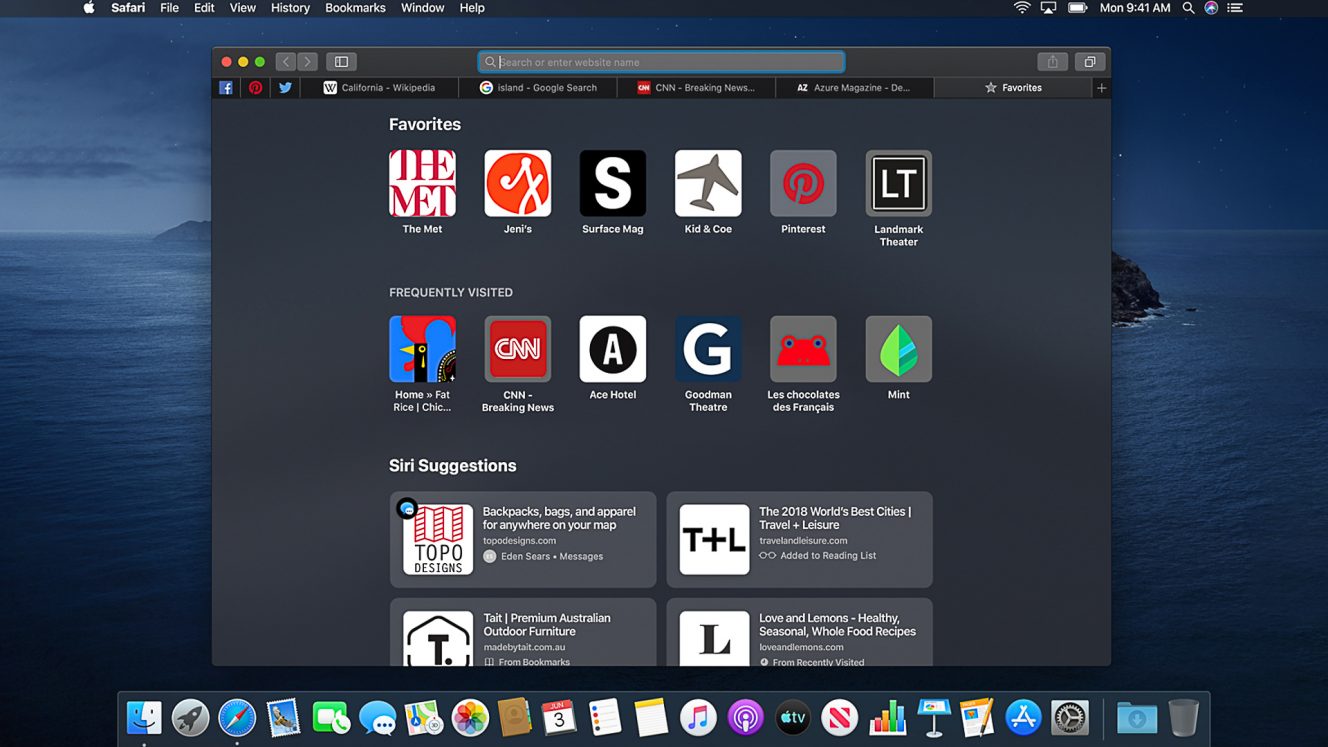The width and height of the screenshot is (1328, 747).
Task: Switch to the Azure Magazine tab
Action: click(854, 88)
